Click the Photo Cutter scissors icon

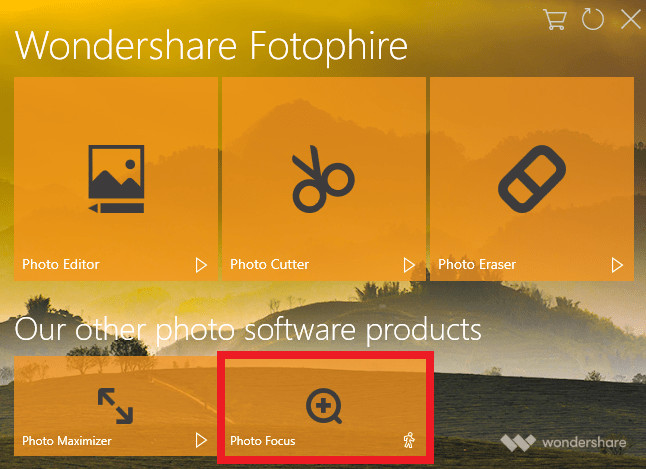323,179
